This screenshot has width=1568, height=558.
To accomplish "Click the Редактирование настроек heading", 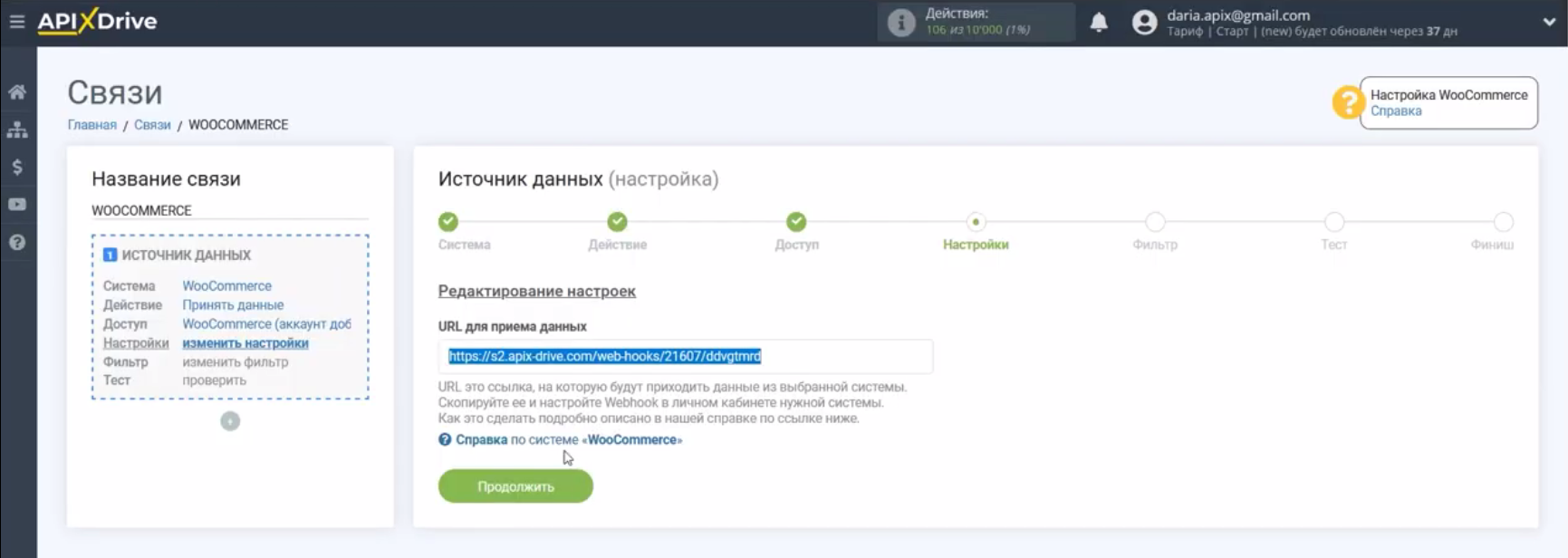I will [x=537, y=292].
